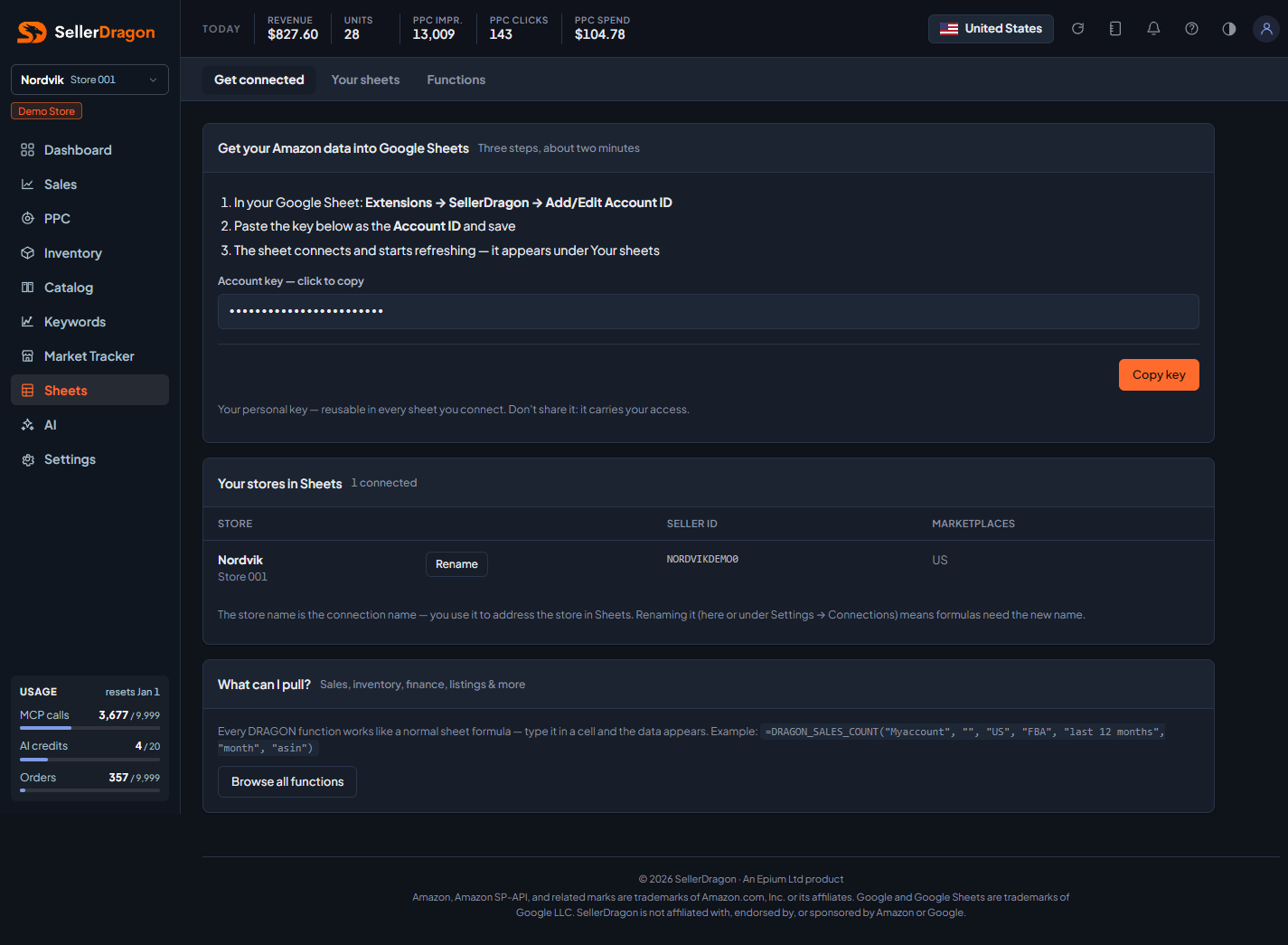Image resolution: width=1288 pixels, height=945 pixels.
Task: Switch to the Get connected tab
Action: [259, 80]
